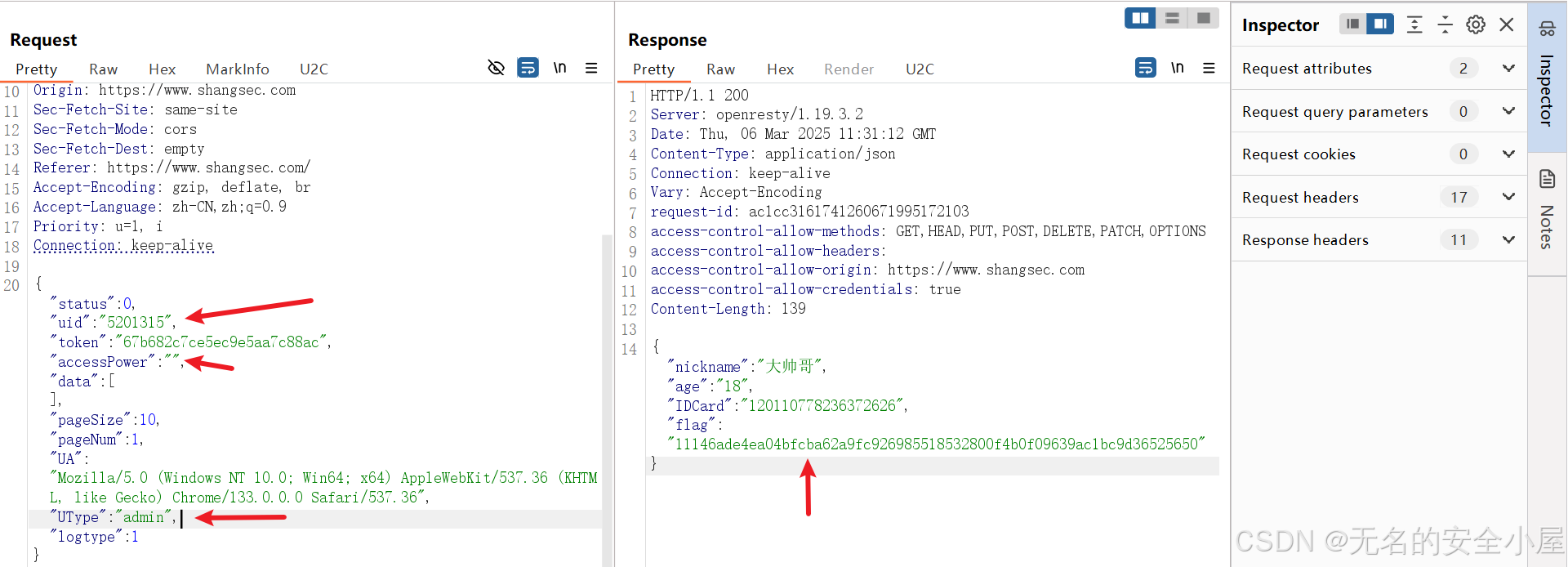Click the UType admin value in request
1568x567 pixels.
[144, 517]
